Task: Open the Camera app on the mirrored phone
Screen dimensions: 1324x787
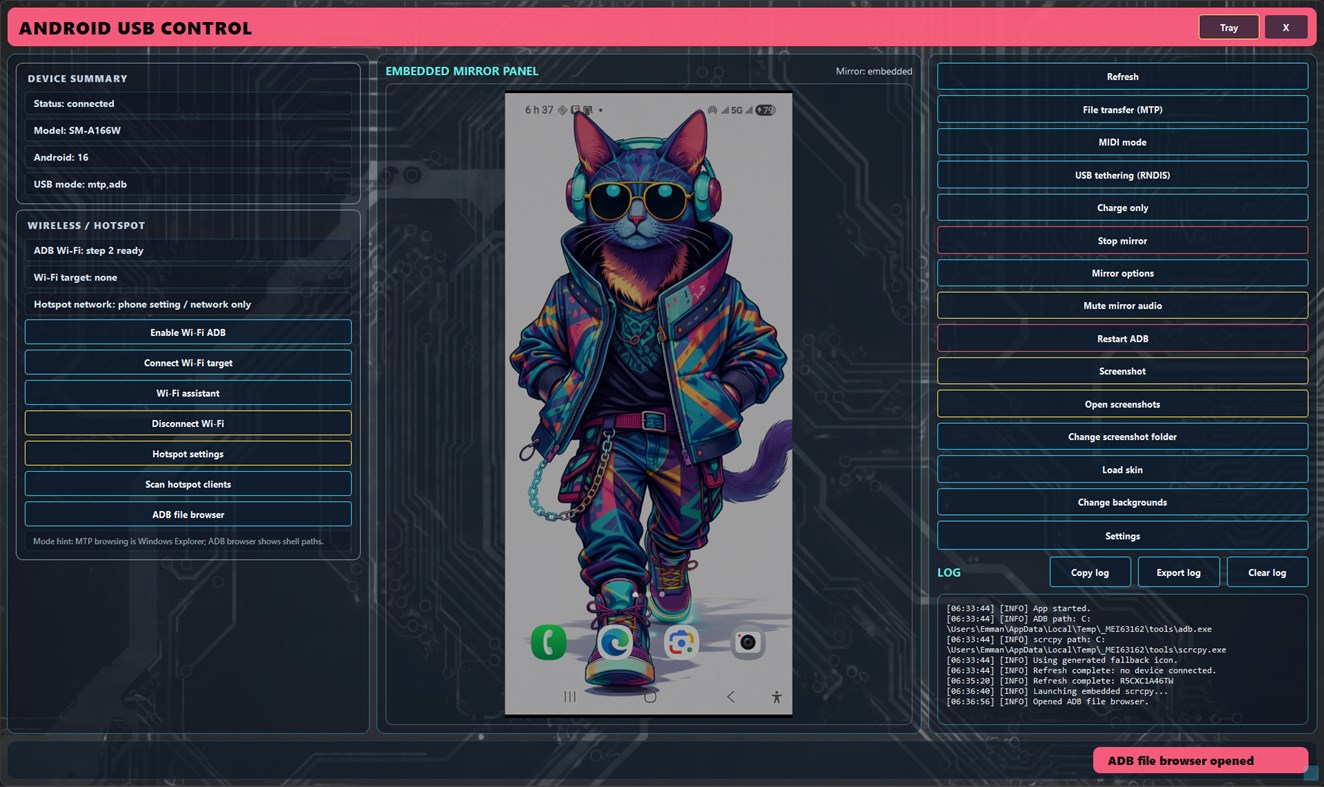Action: click(x=748, y=642)
